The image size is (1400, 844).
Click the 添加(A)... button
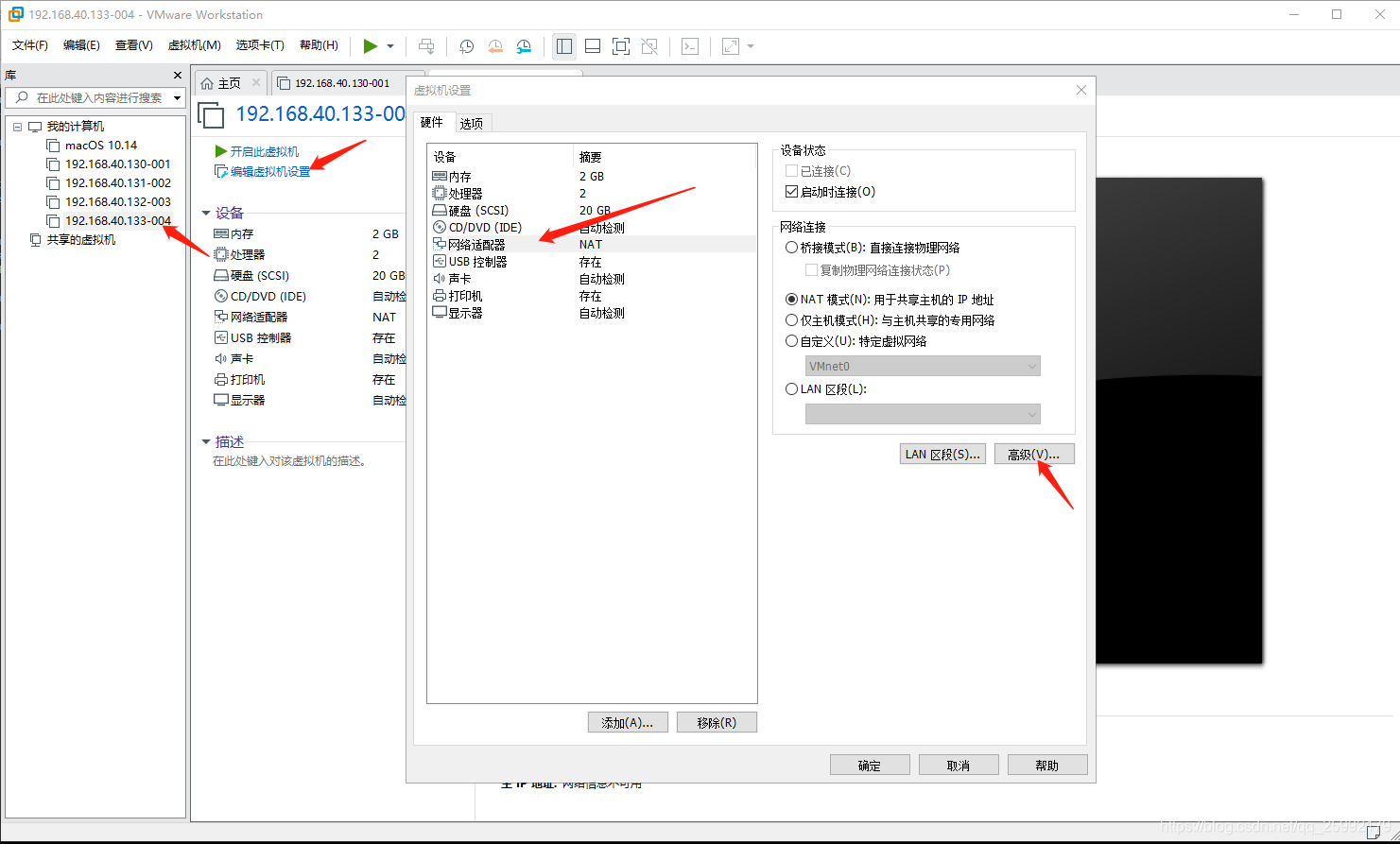628,722
